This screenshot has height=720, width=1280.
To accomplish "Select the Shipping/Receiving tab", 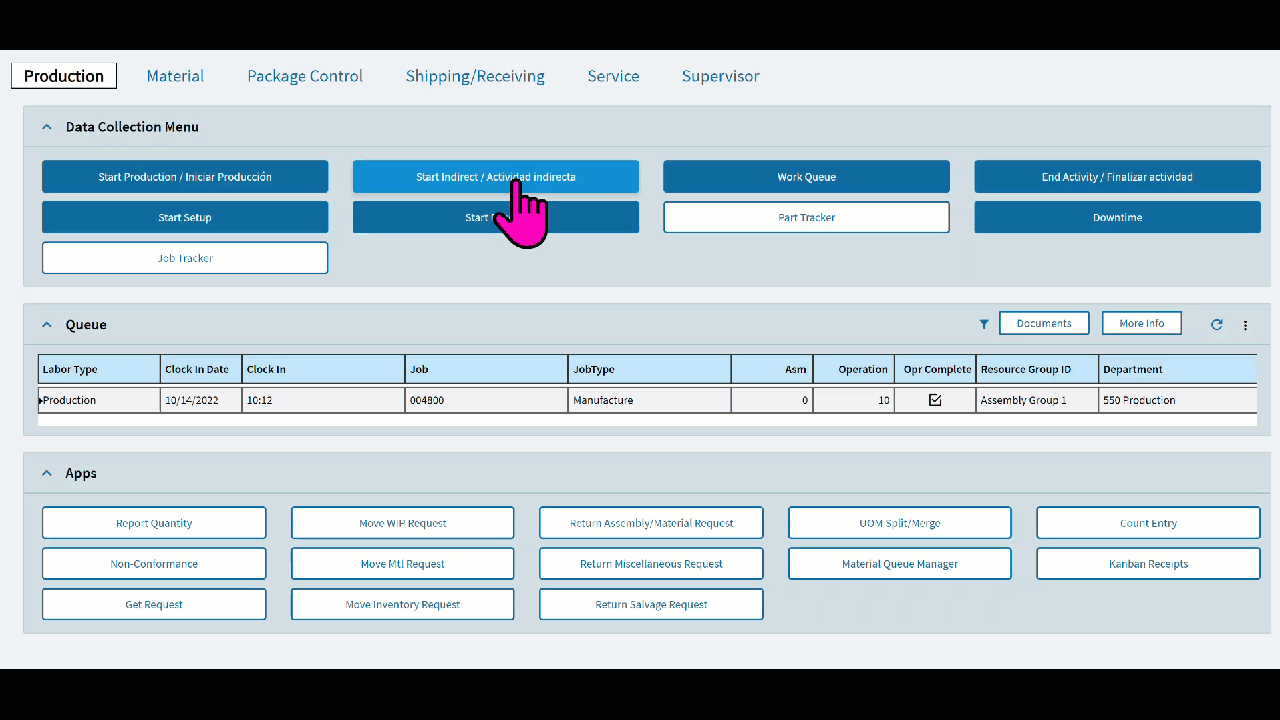I will coord(475,76).
